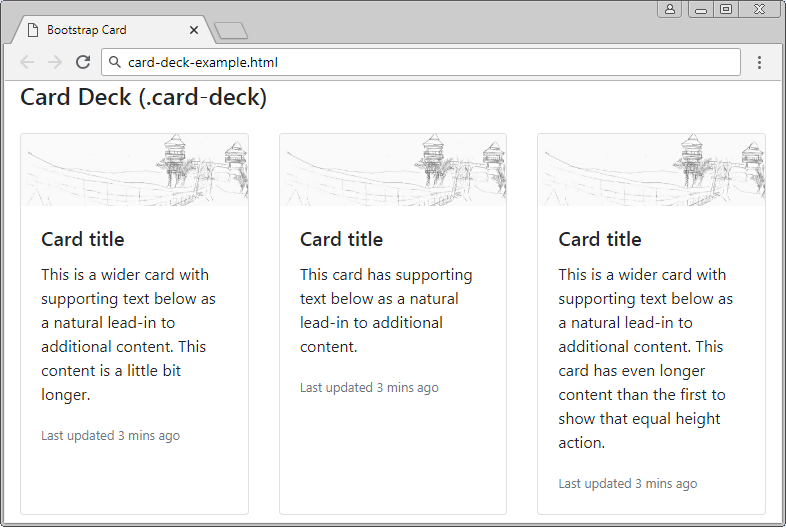Viewport: 786px width, 528px height.
Task: Click text 'card has even longer'
Action: point(632,371)
